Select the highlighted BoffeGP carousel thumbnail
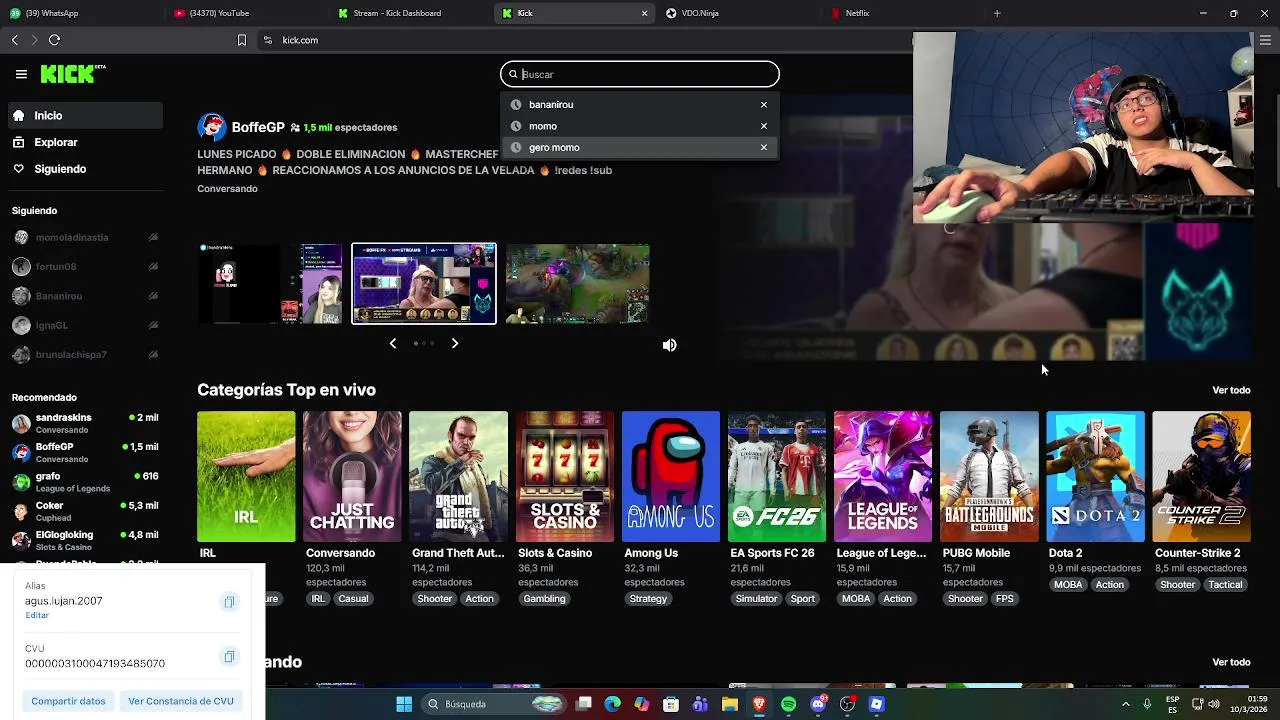 point(424,284)
